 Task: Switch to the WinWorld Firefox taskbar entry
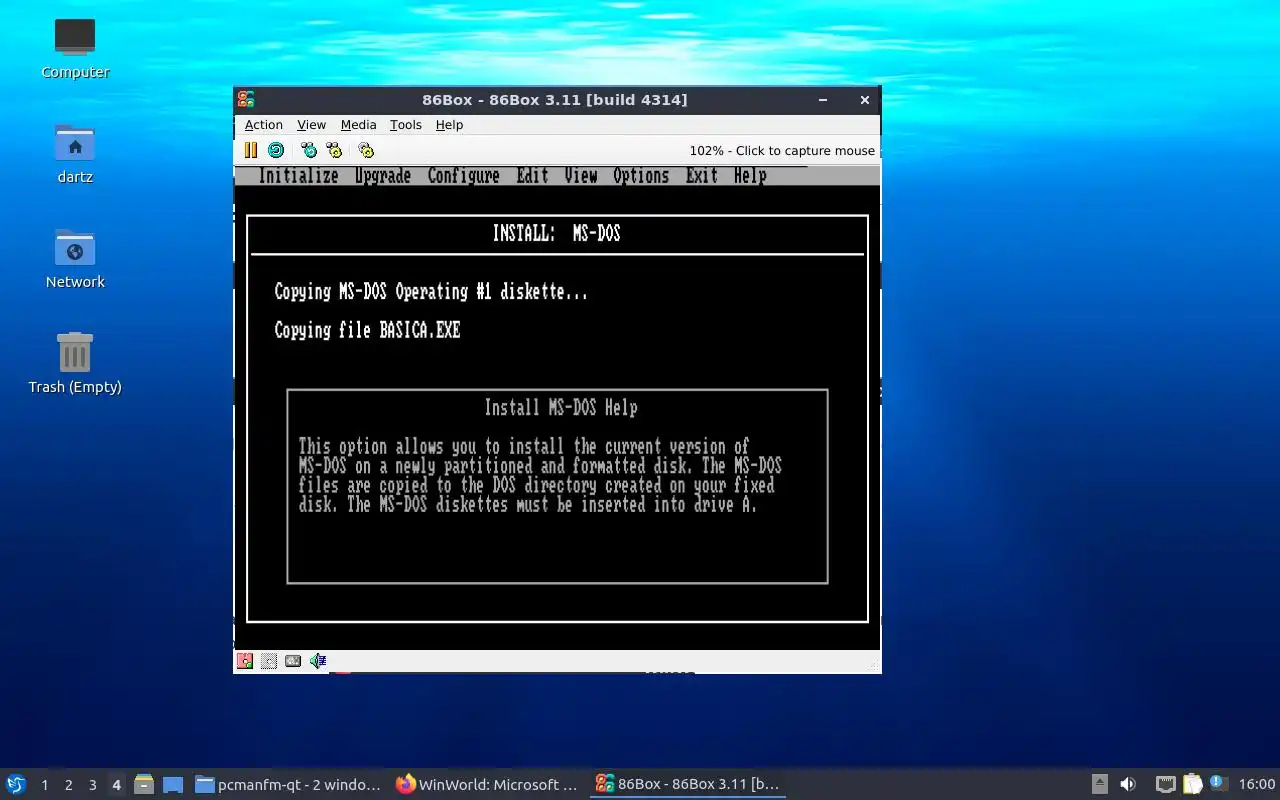[x=488, y=784]
